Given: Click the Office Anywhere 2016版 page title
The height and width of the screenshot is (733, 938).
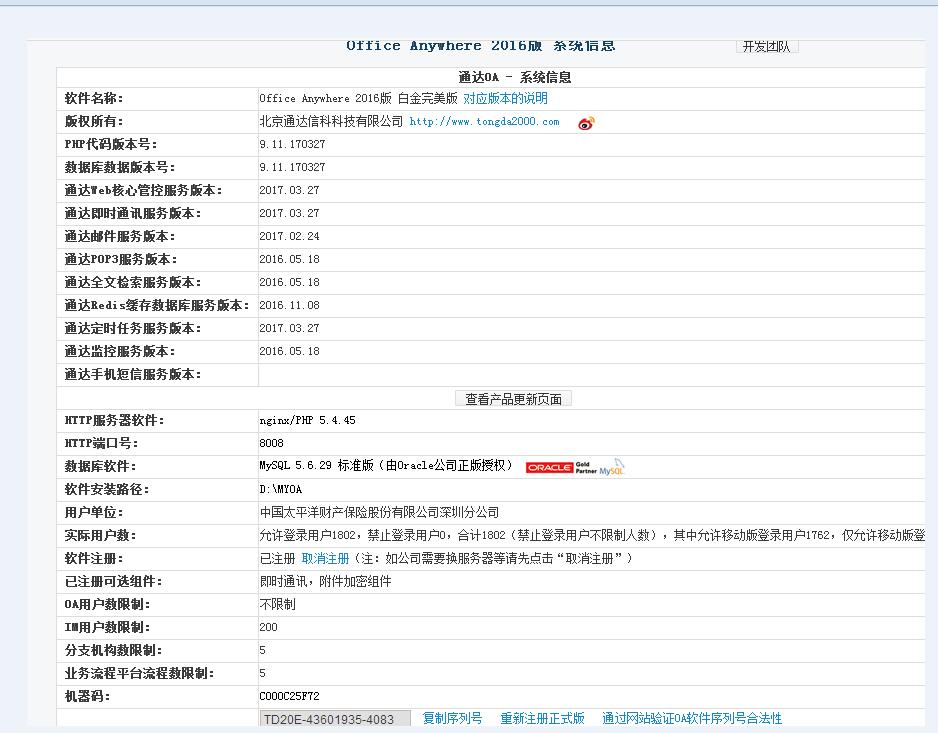Looking at the screenshot, I should (x=480, y=46).
